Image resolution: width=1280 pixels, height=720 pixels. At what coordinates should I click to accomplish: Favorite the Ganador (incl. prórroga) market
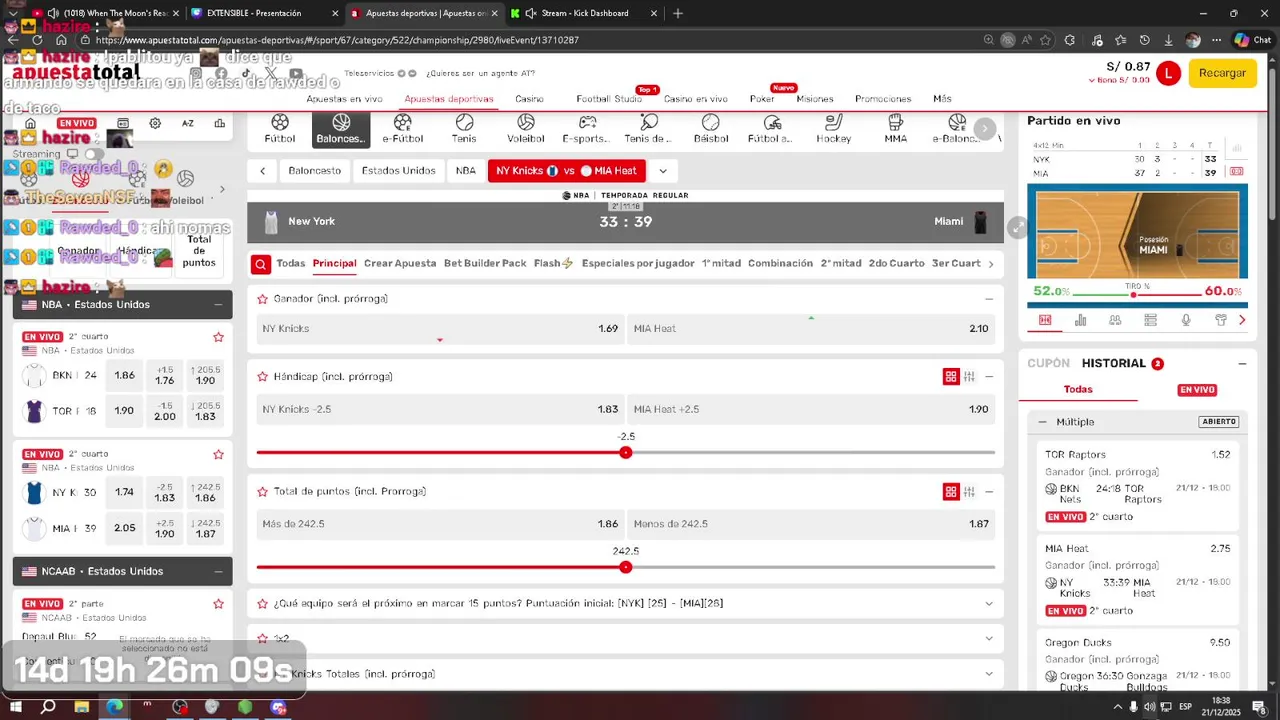pos(263,299)
